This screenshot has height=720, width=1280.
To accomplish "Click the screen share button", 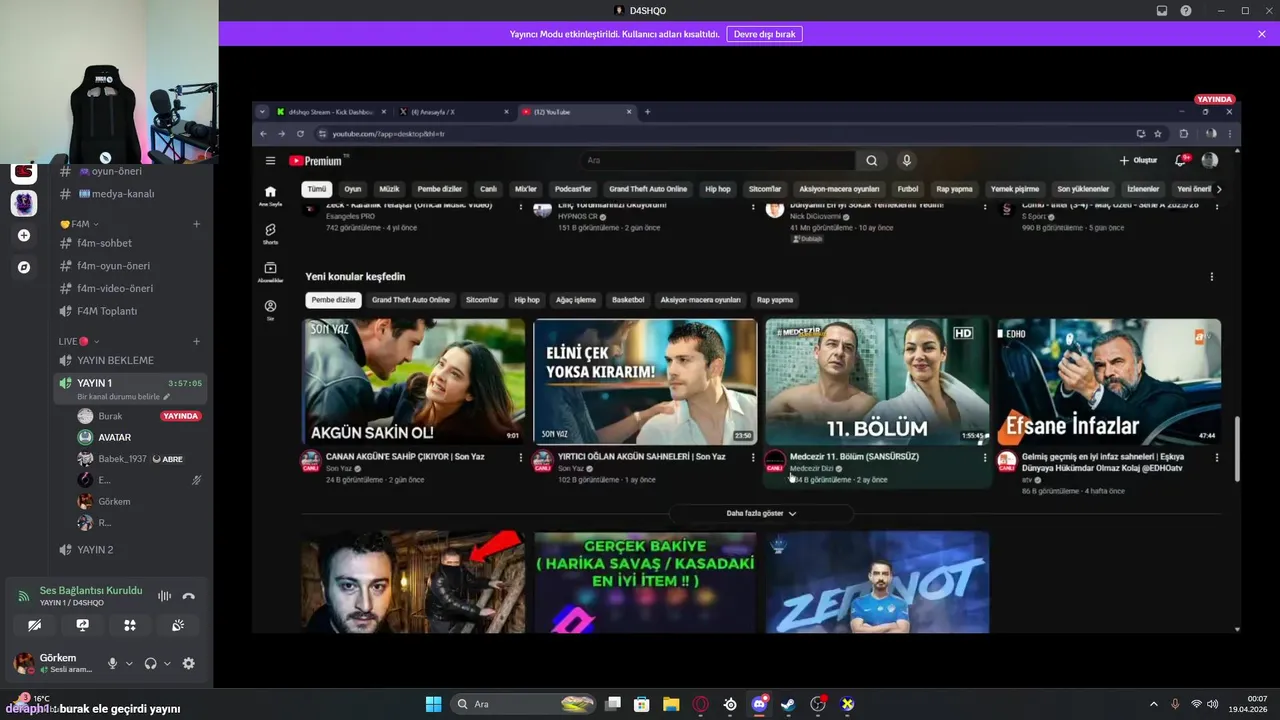I will pos(82,625).
